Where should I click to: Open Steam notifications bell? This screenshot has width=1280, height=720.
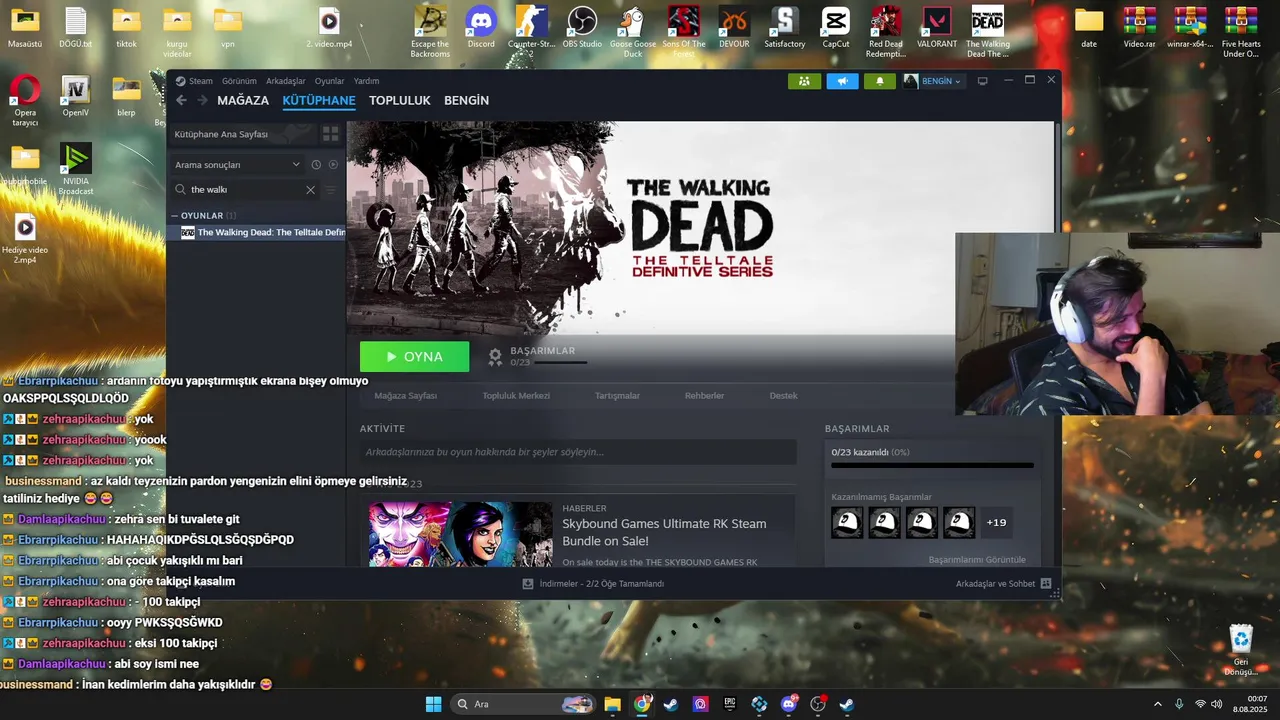coord(879,81)
